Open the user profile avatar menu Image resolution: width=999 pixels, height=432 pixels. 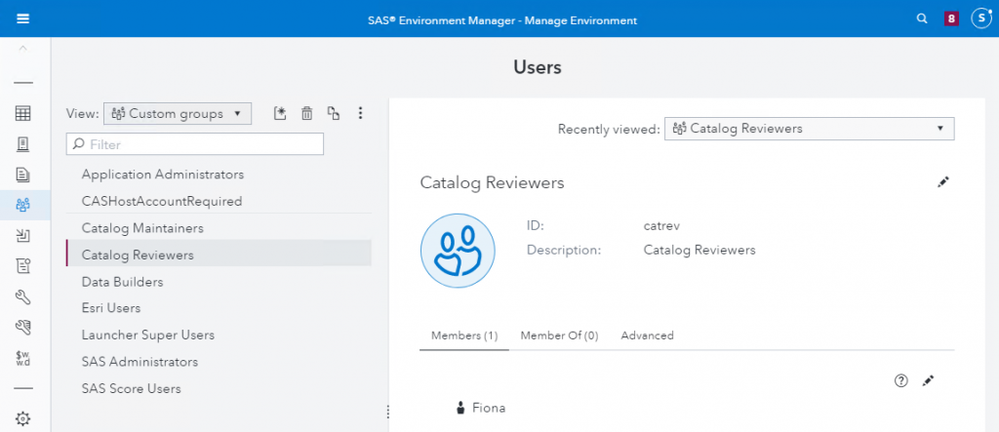tap(980, 19)
